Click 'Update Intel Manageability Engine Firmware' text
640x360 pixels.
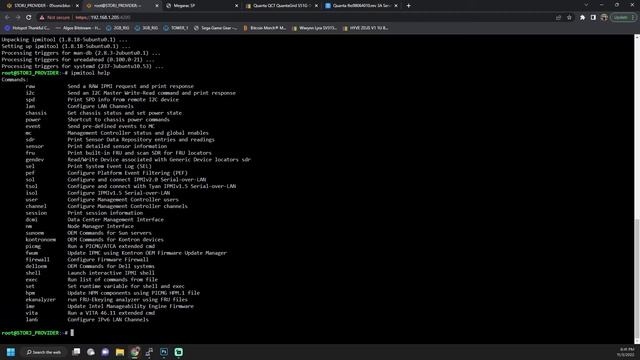pos(131,306)
